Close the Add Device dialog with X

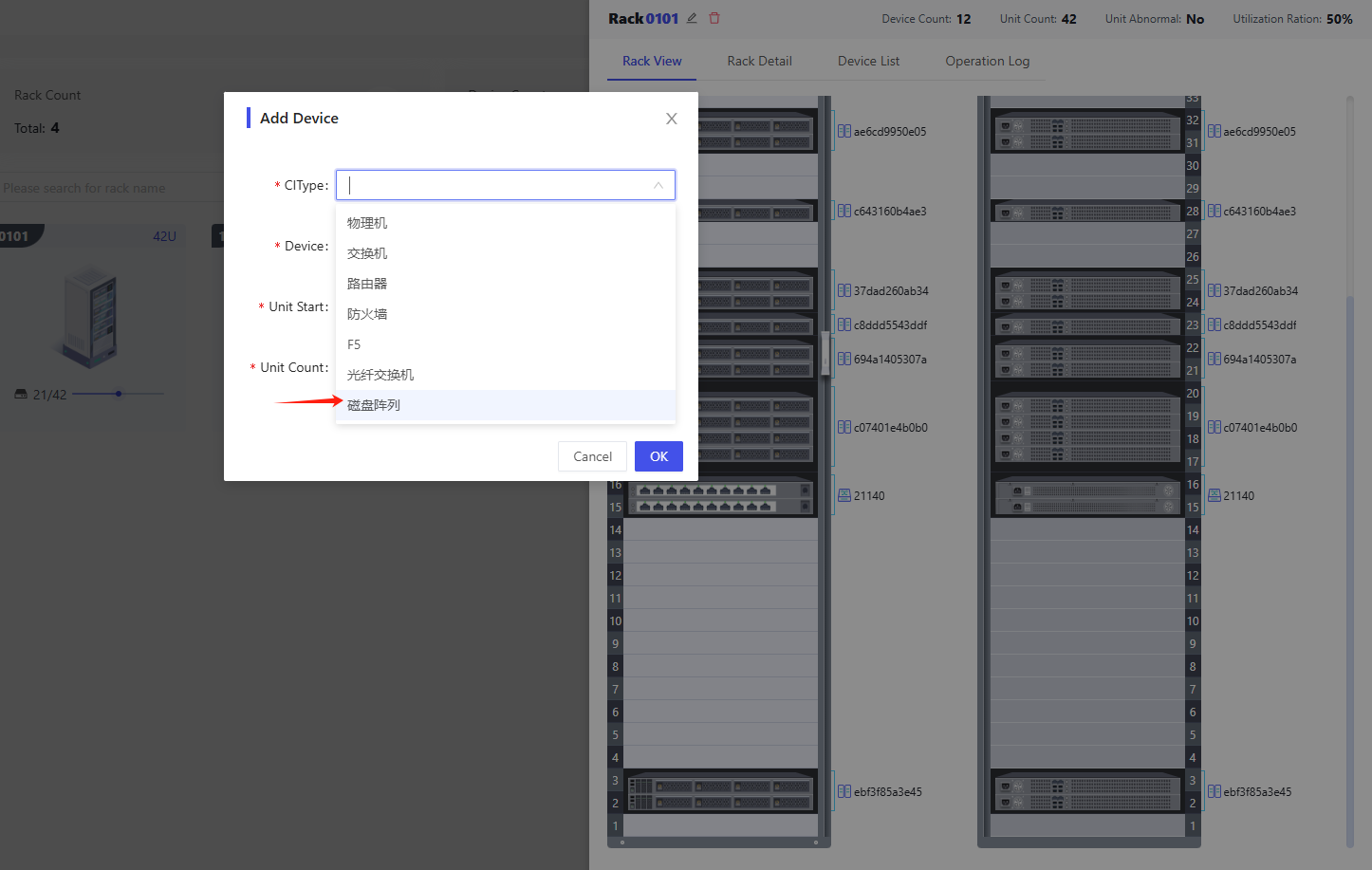tap(672, 119)
